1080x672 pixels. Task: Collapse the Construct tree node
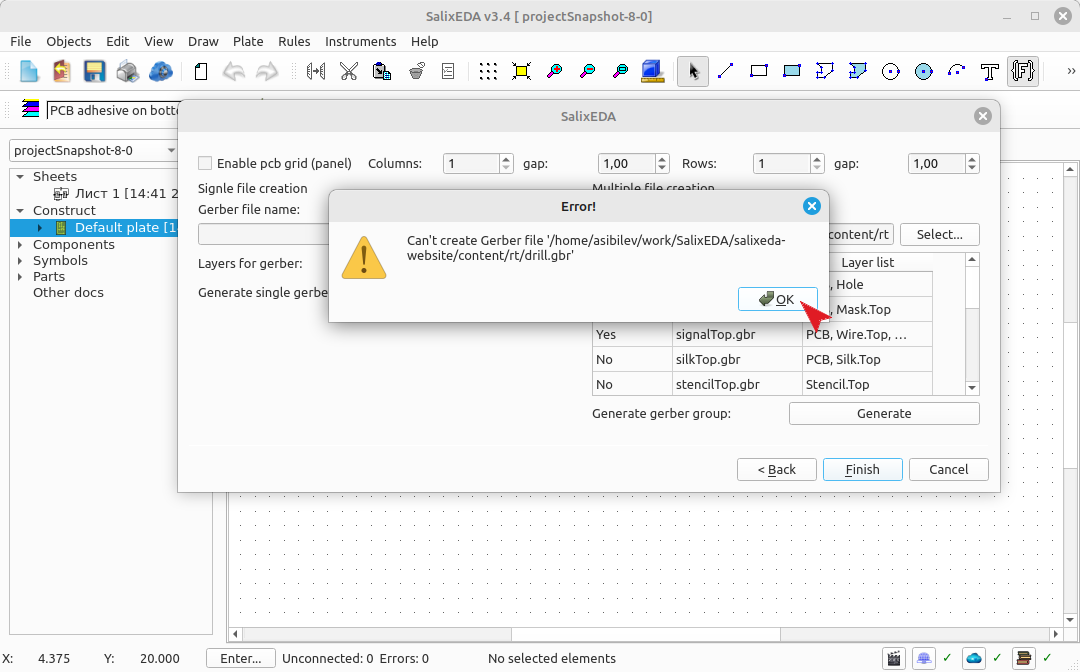(x=20, y=211)
